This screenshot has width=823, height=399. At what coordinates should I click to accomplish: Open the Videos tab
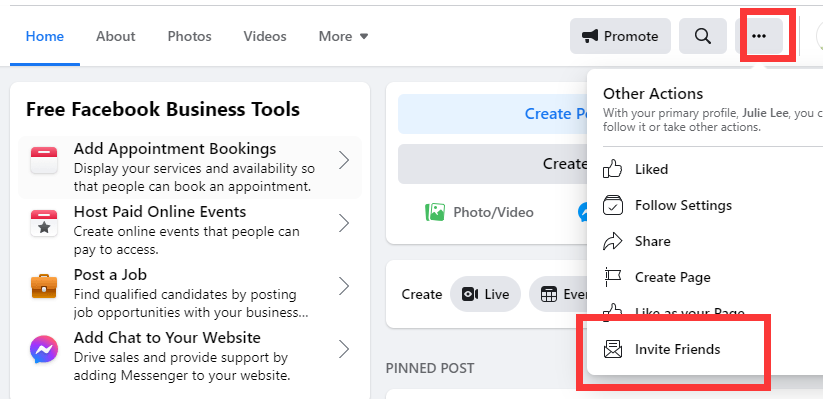point(265,36)
